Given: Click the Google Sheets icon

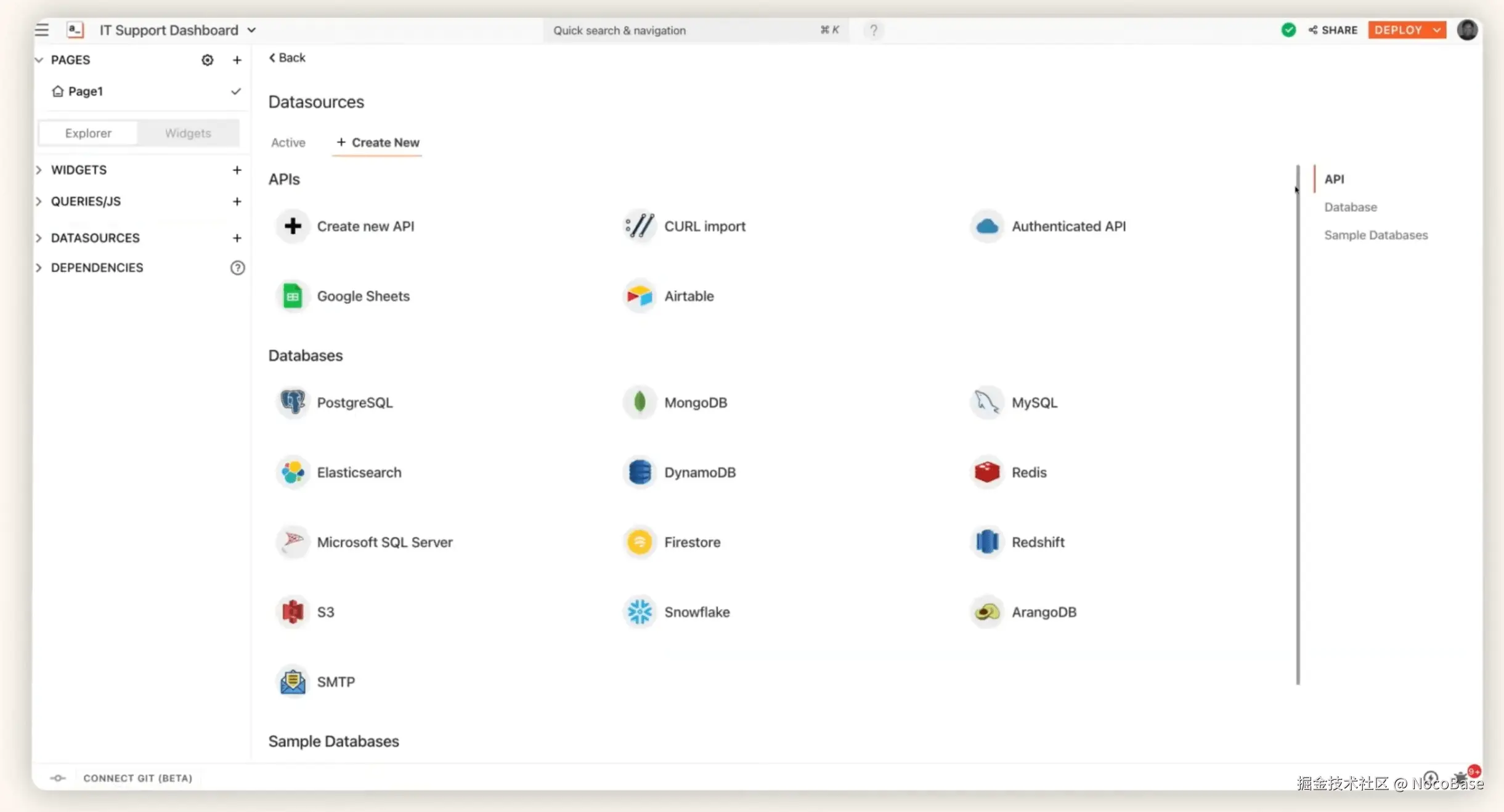Looking at the screenshot, I should [293, 296].
